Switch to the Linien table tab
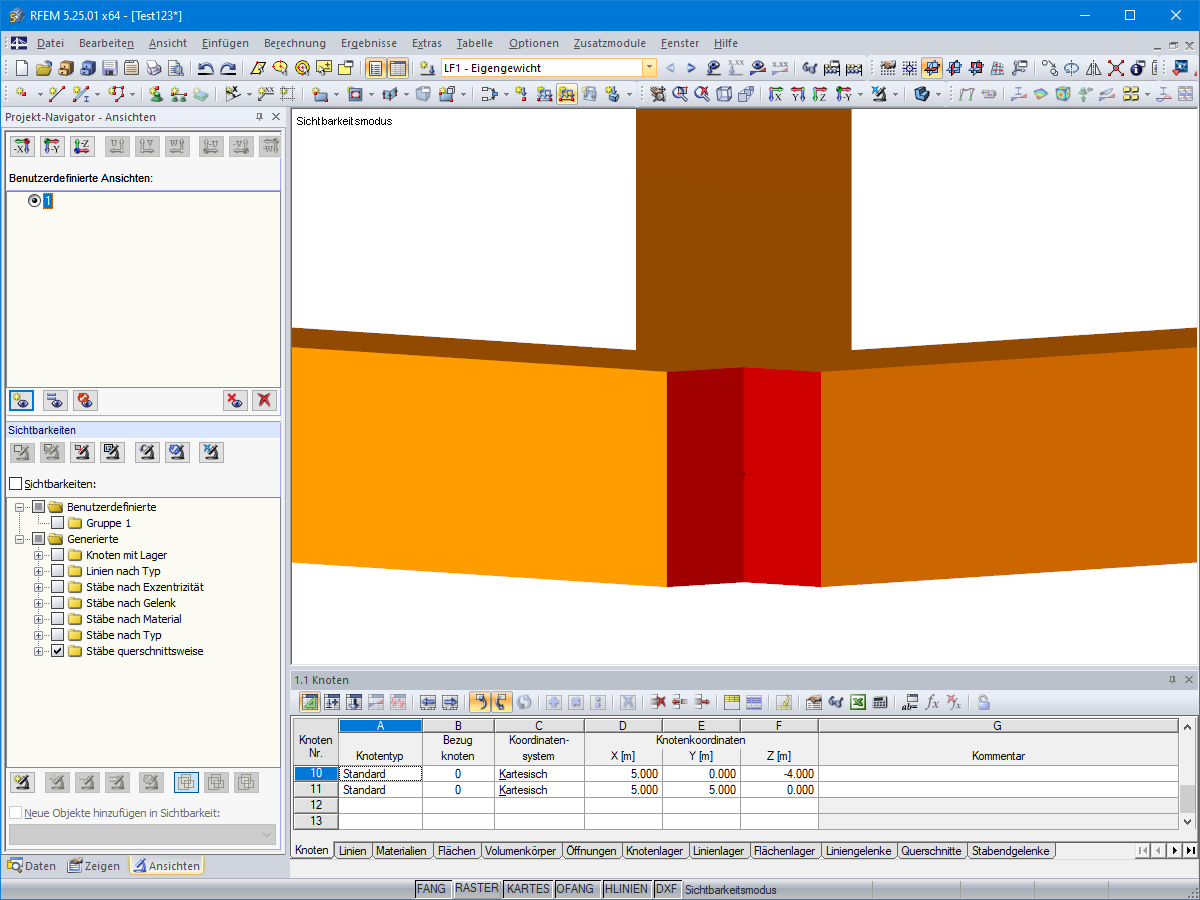The height and width of the screenshot is (900, 1200). [352, 851]
